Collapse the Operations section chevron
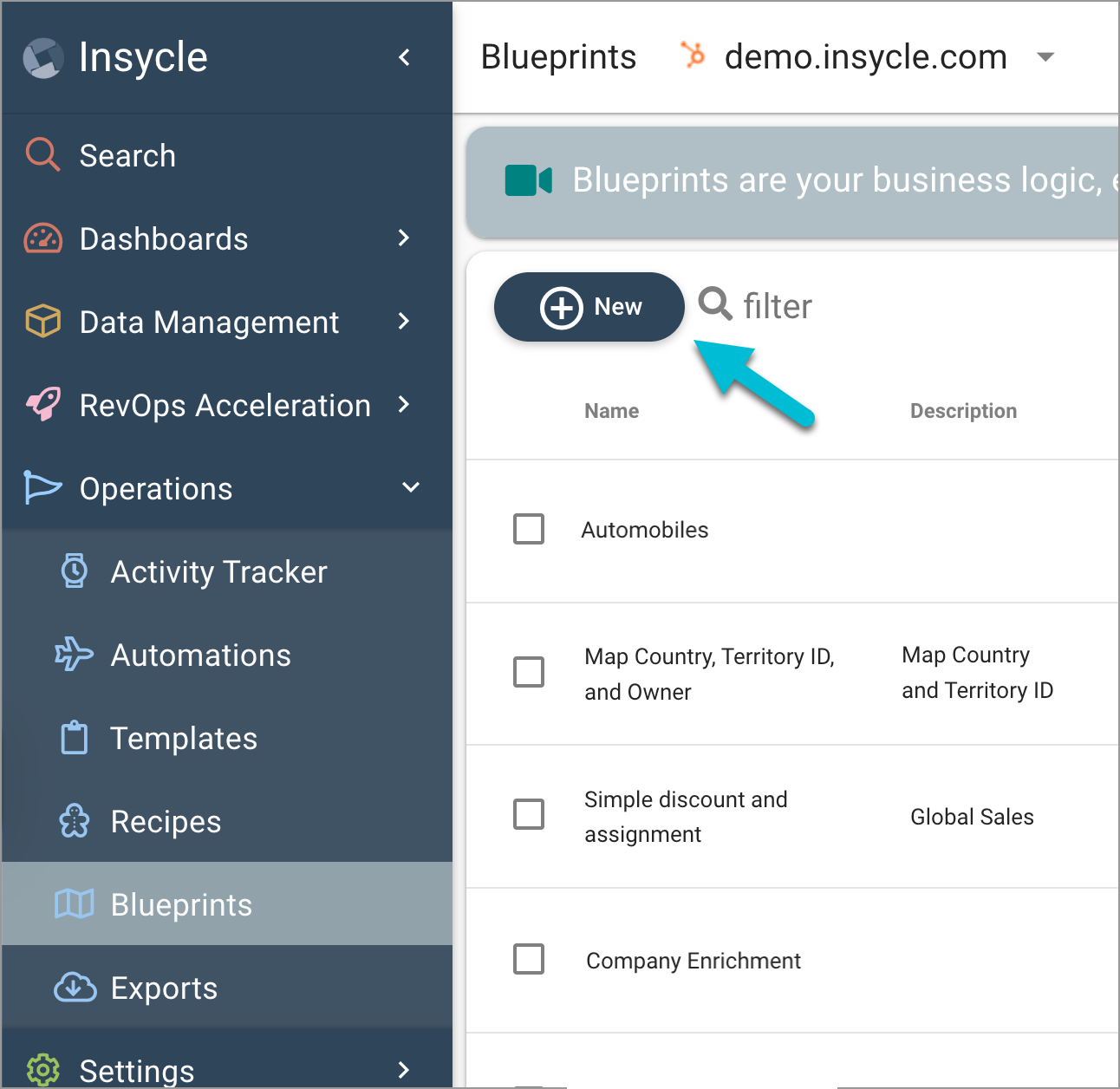This screenshot has width=1120, height=1089. click(411, 487)
